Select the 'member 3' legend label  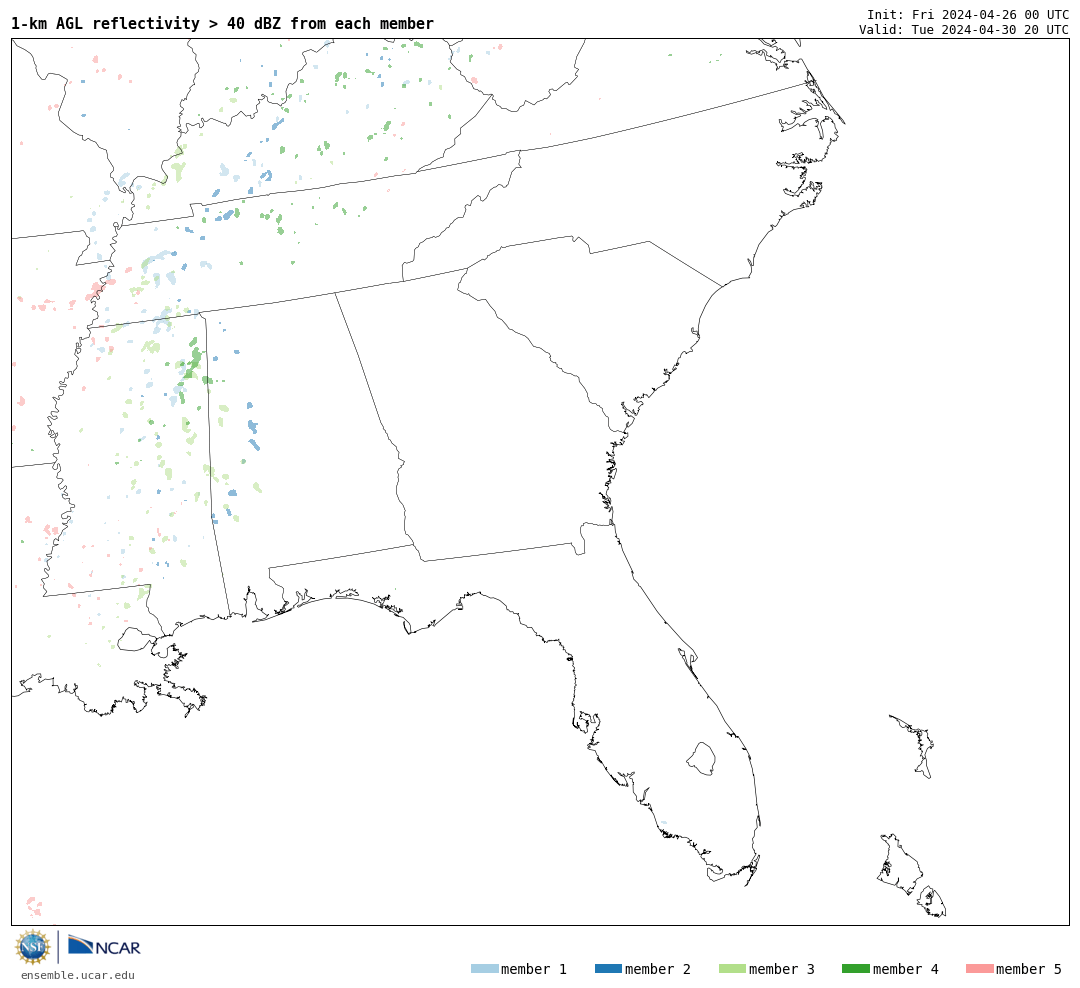(x=782, y=969)
